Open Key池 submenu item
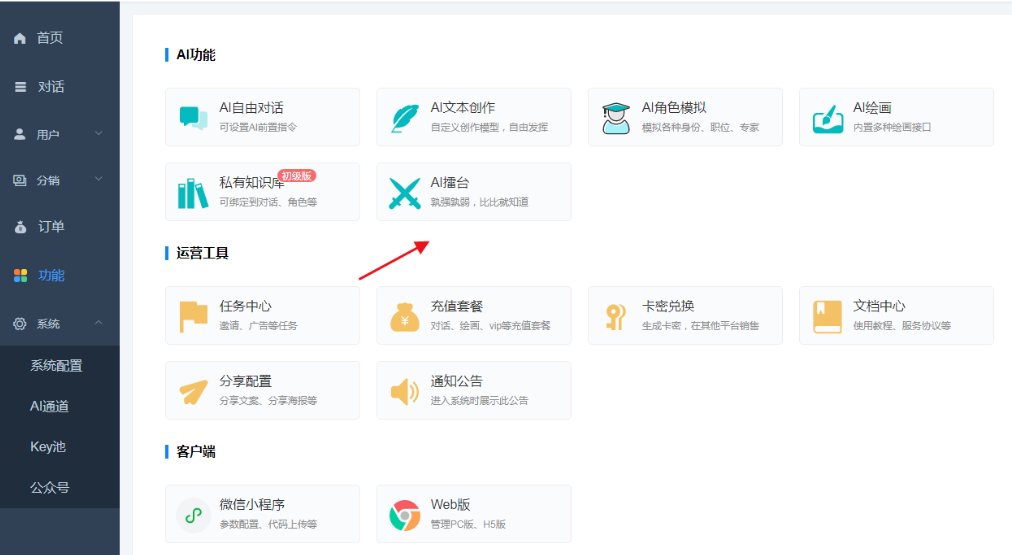This screenshot has width=1012, height=555. tap(48, 447)
